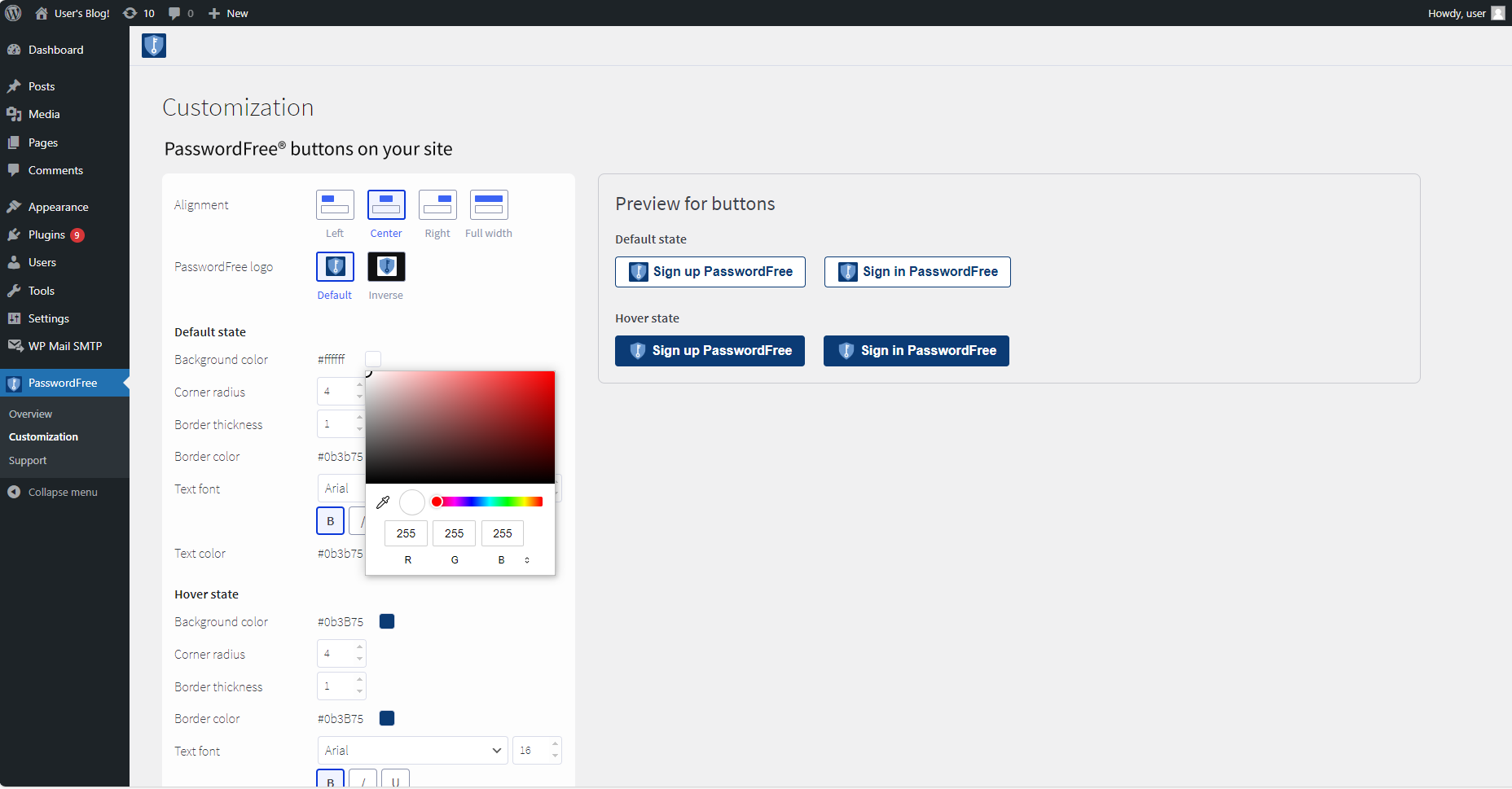Open default state Arial font dropdown
The width and height of the screenshot is (1512, 789).
click(341, 489)
